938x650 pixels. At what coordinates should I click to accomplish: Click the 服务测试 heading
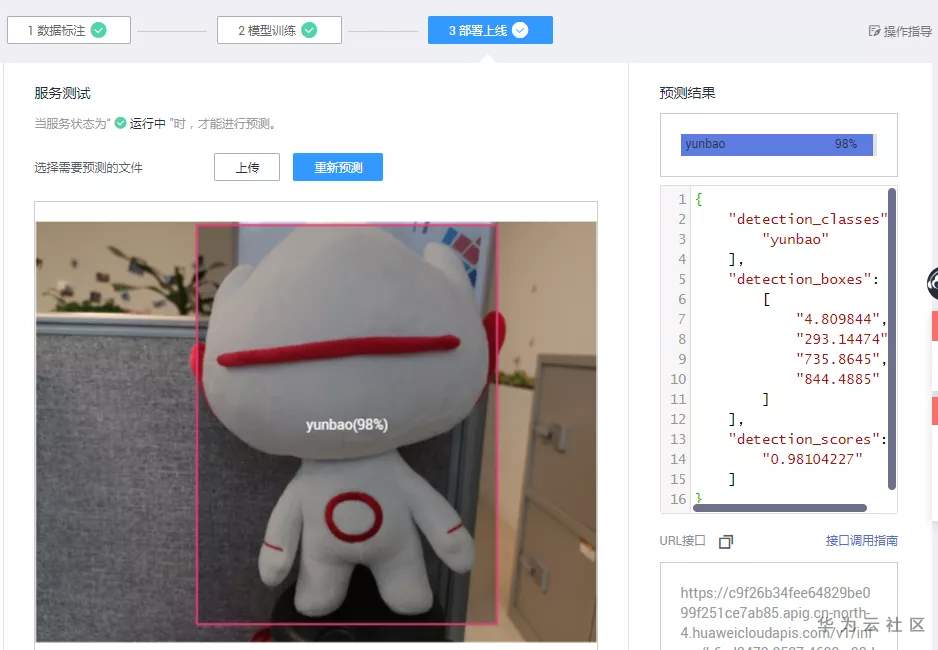62,93
